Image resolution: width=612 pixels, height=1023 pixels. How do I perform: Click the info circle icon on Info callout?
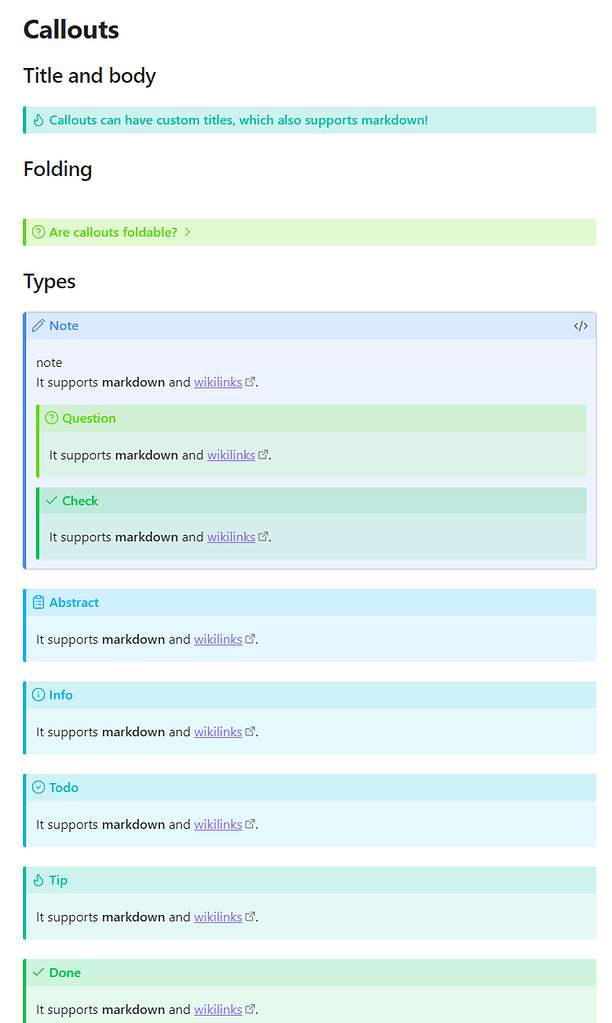click(x=39, y=695)
